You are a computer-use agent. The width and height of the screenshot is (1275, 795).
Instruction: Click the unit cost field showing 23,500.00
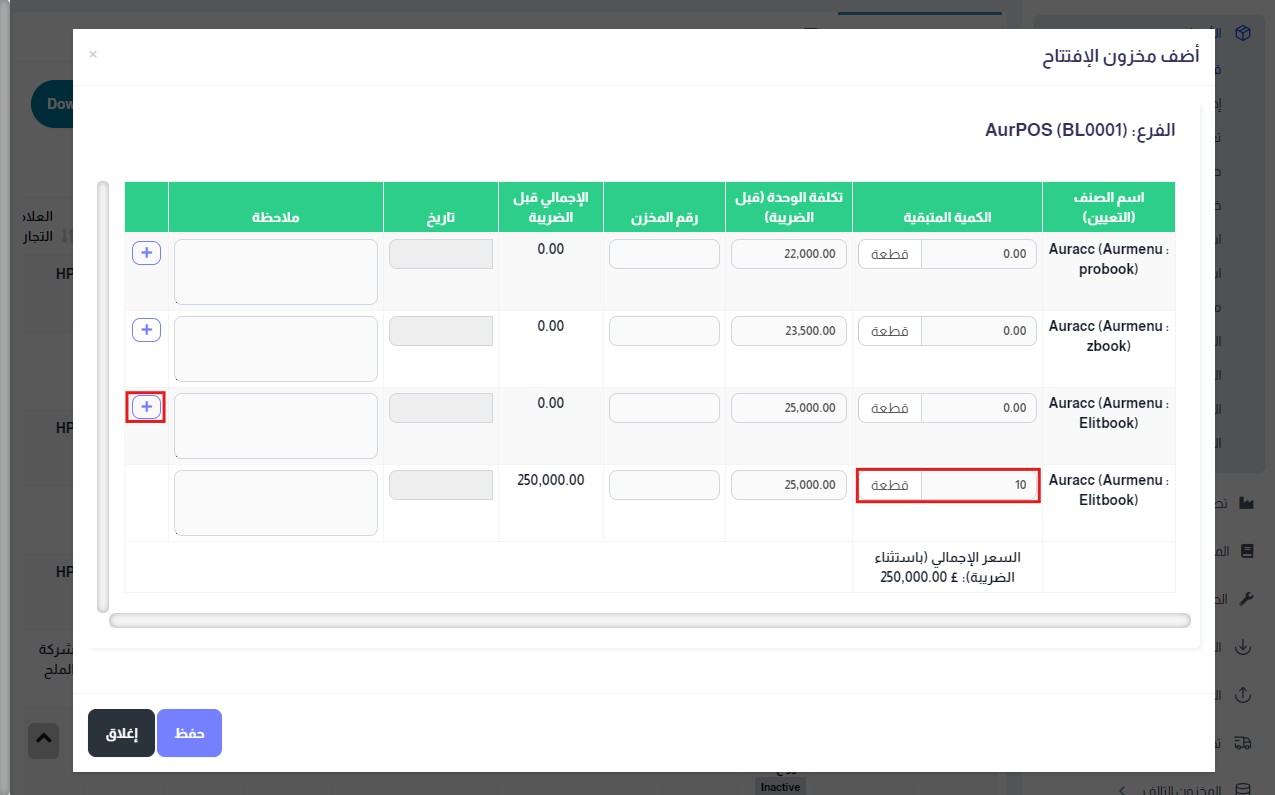(x=789, y=331)
